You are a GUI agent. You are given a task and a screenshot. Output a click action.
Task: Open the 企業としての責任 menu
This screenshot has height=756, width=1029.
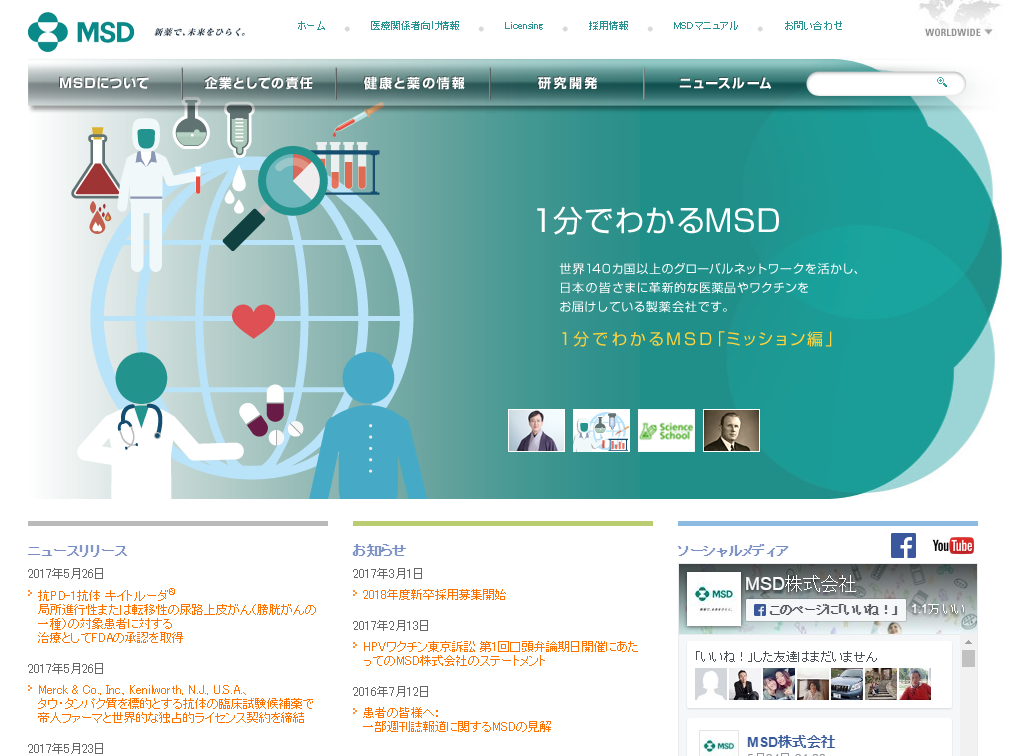[259, 83]
